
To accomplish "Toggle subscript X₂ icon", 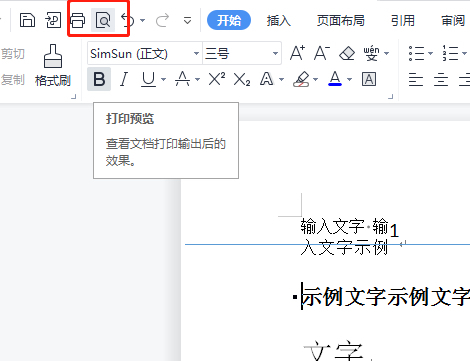I will (242, 79).
